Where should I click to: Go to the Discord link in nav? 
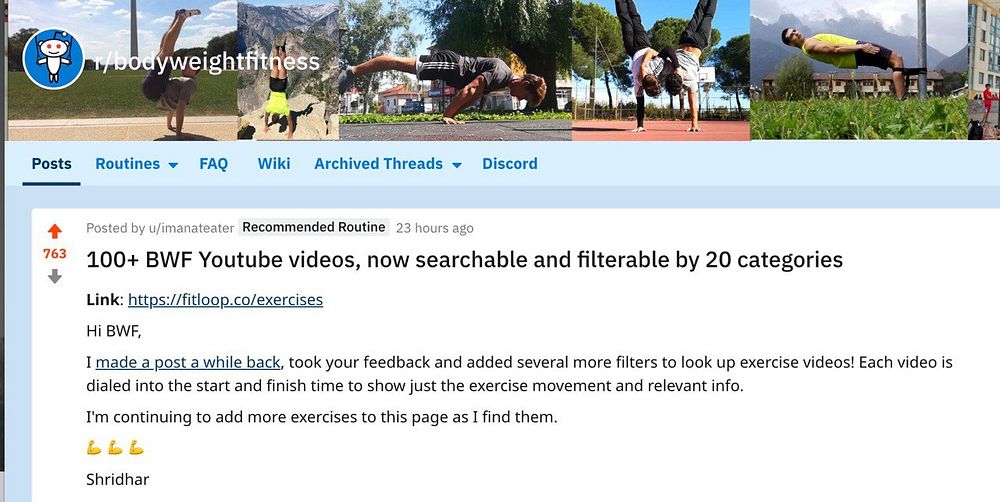tap(510, 163)
